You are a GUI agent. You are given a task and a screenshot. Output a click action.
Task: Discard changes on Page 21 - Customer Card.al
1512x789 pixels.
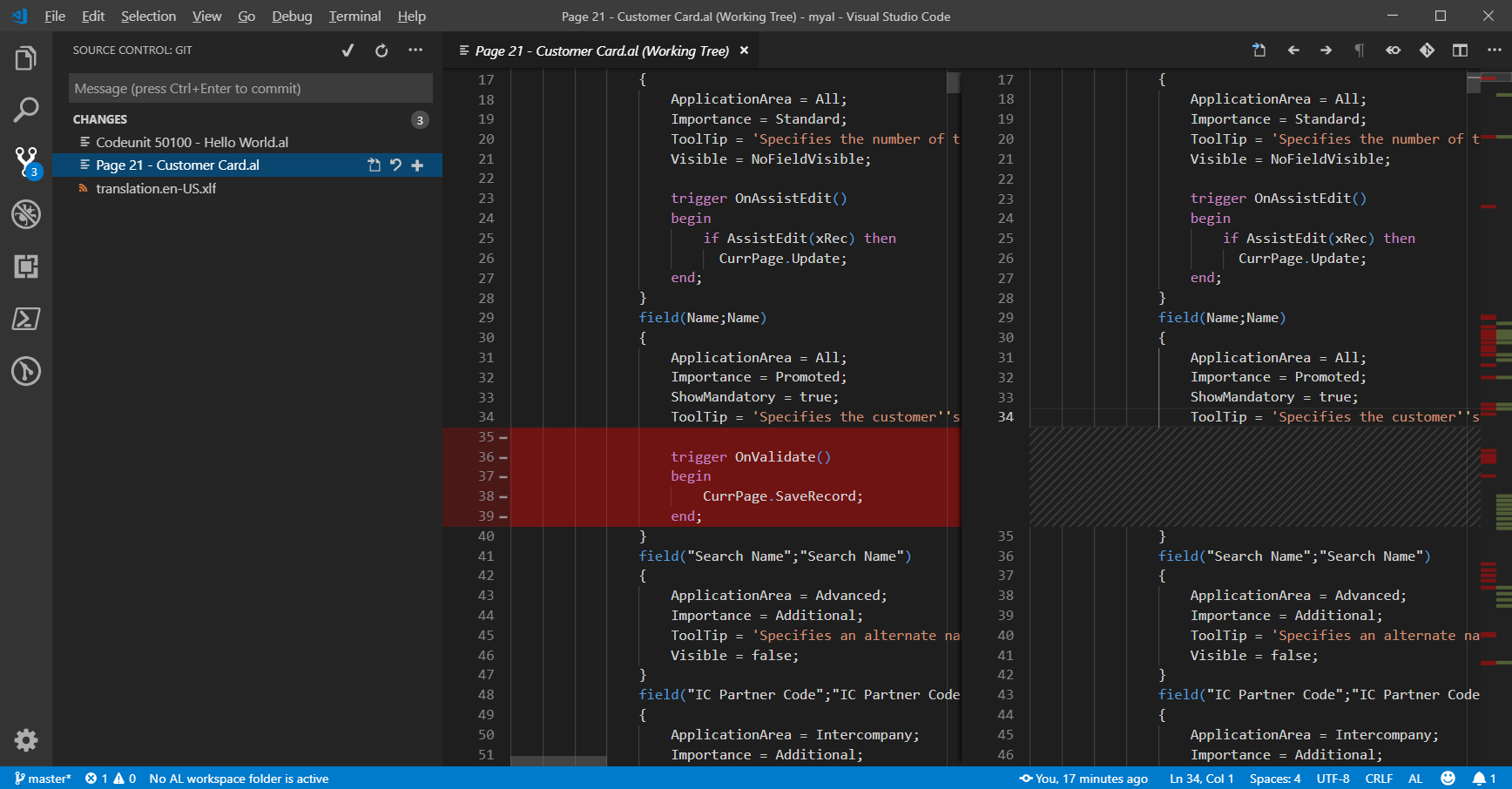pos(395,165)
